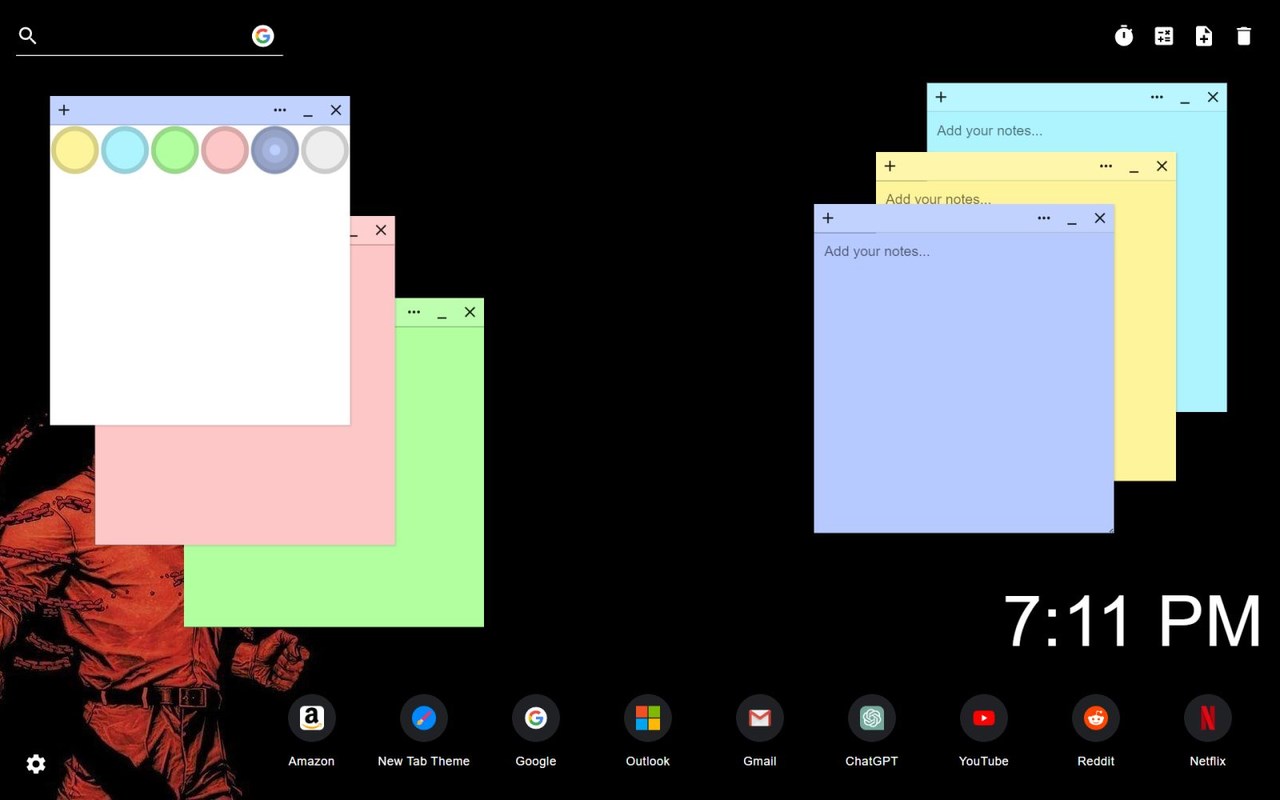Close the yellow sticky note

(1162, 166)
